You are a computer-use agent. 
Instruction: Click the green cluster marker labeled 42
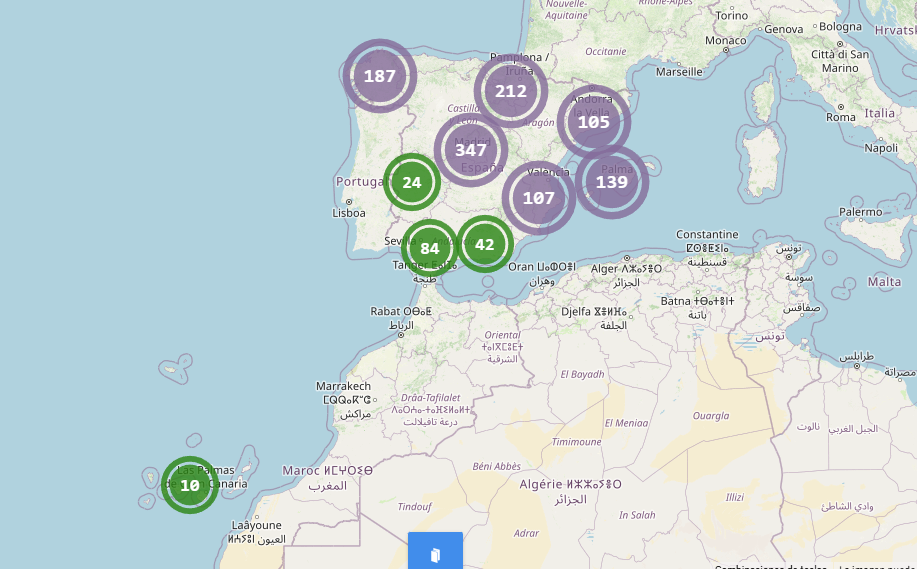pos(485,244)
